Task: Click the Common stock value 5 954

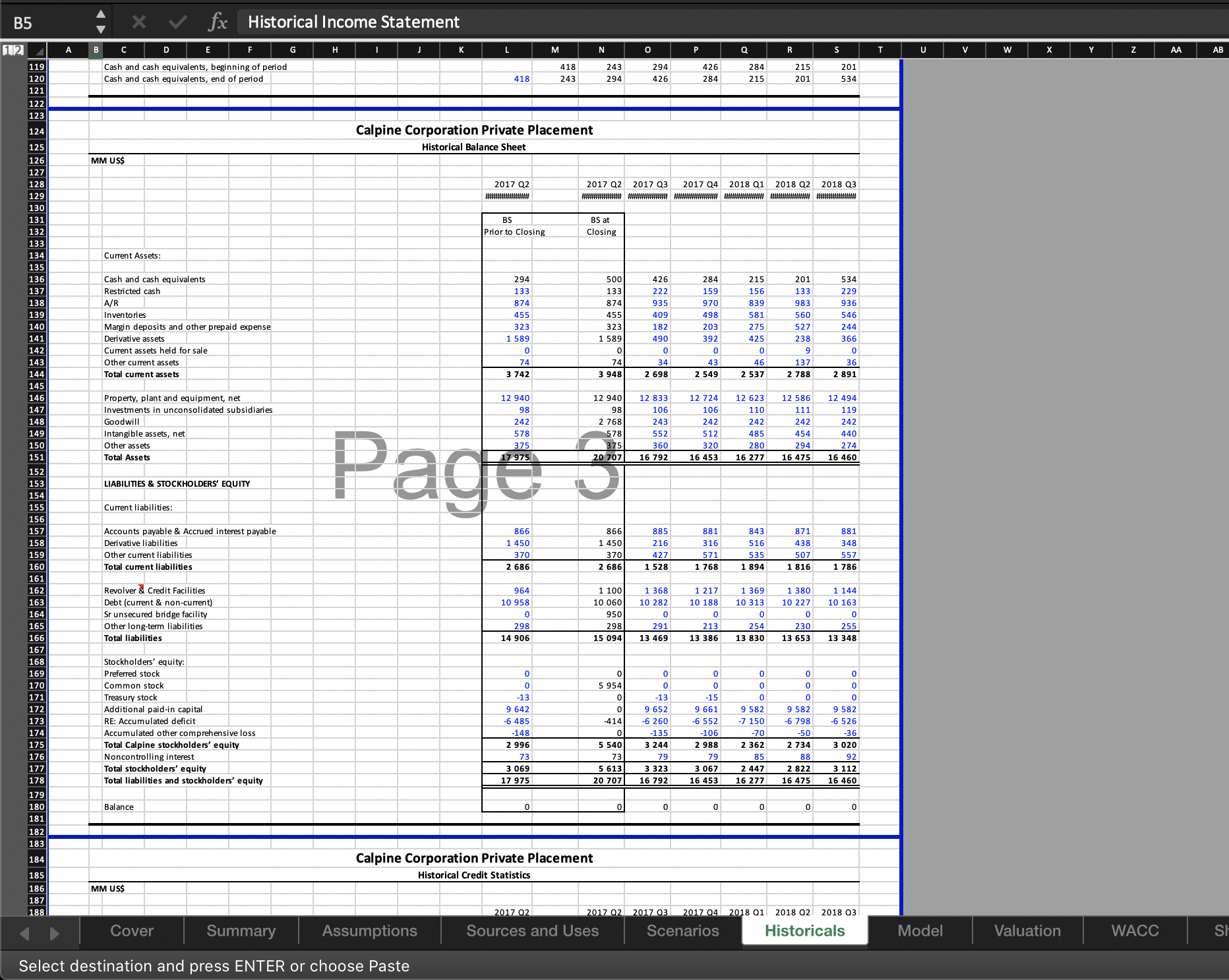Action: 601,686
